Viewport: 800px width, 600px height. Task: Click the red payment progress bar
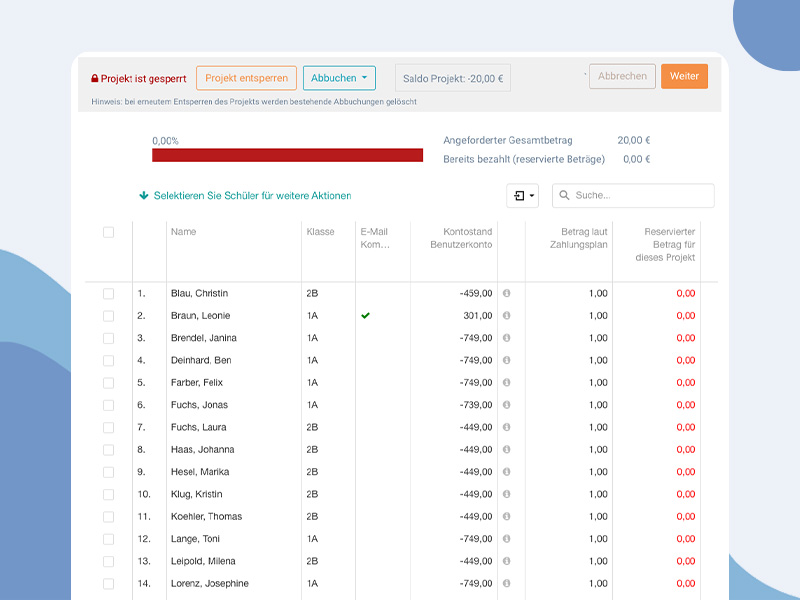pos(287,155)
